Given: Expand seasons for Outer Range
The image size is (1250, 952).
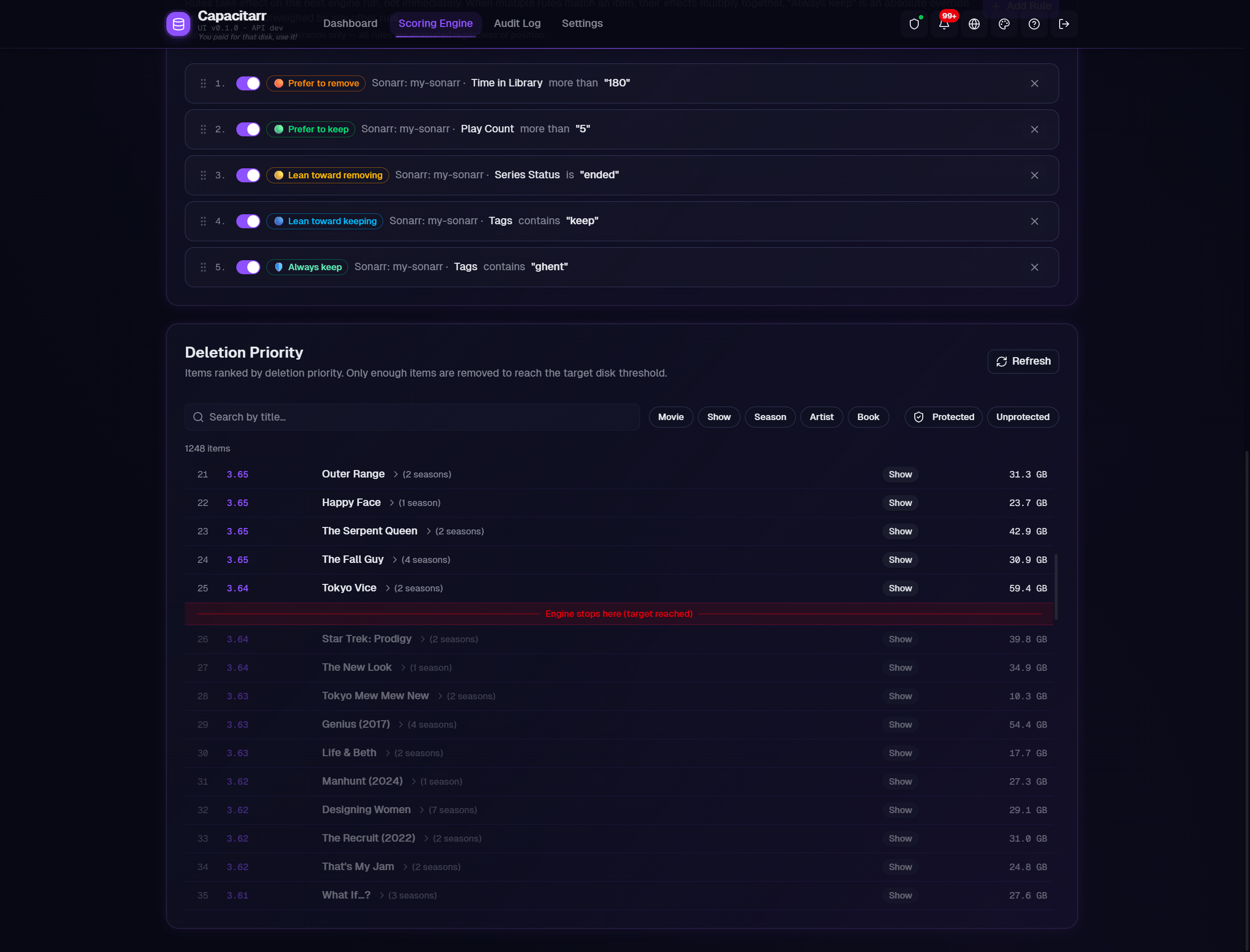Looking at the screenshot, I should (396, 475).
